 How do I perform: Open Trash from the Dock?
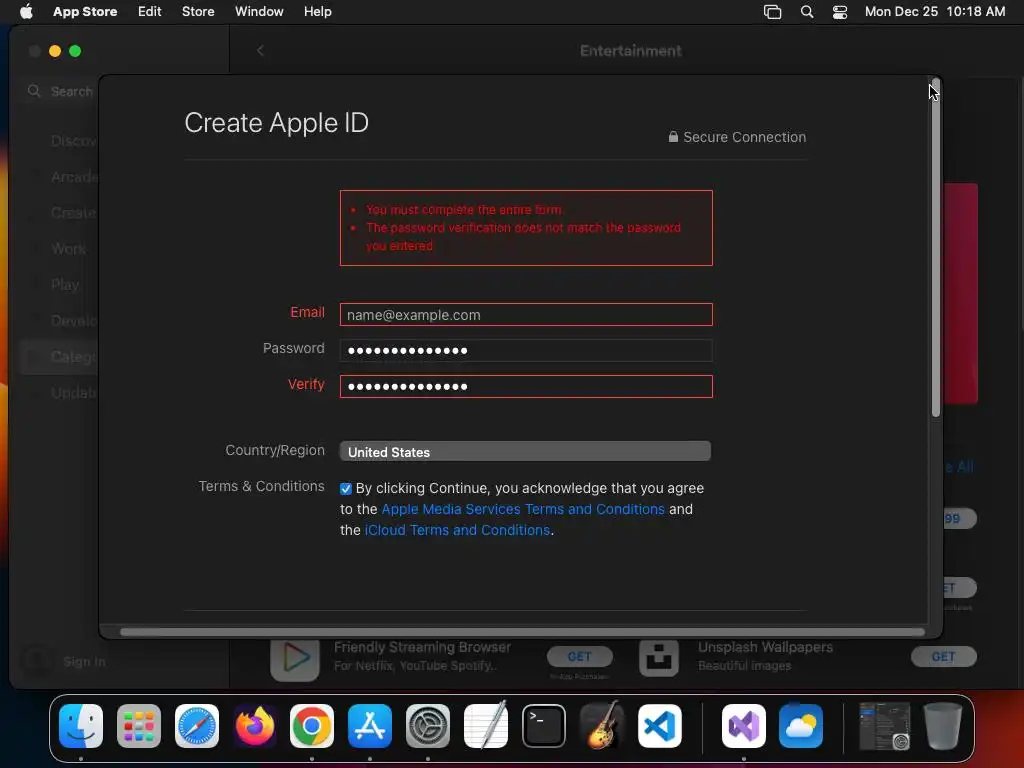[x=943, y=726]
